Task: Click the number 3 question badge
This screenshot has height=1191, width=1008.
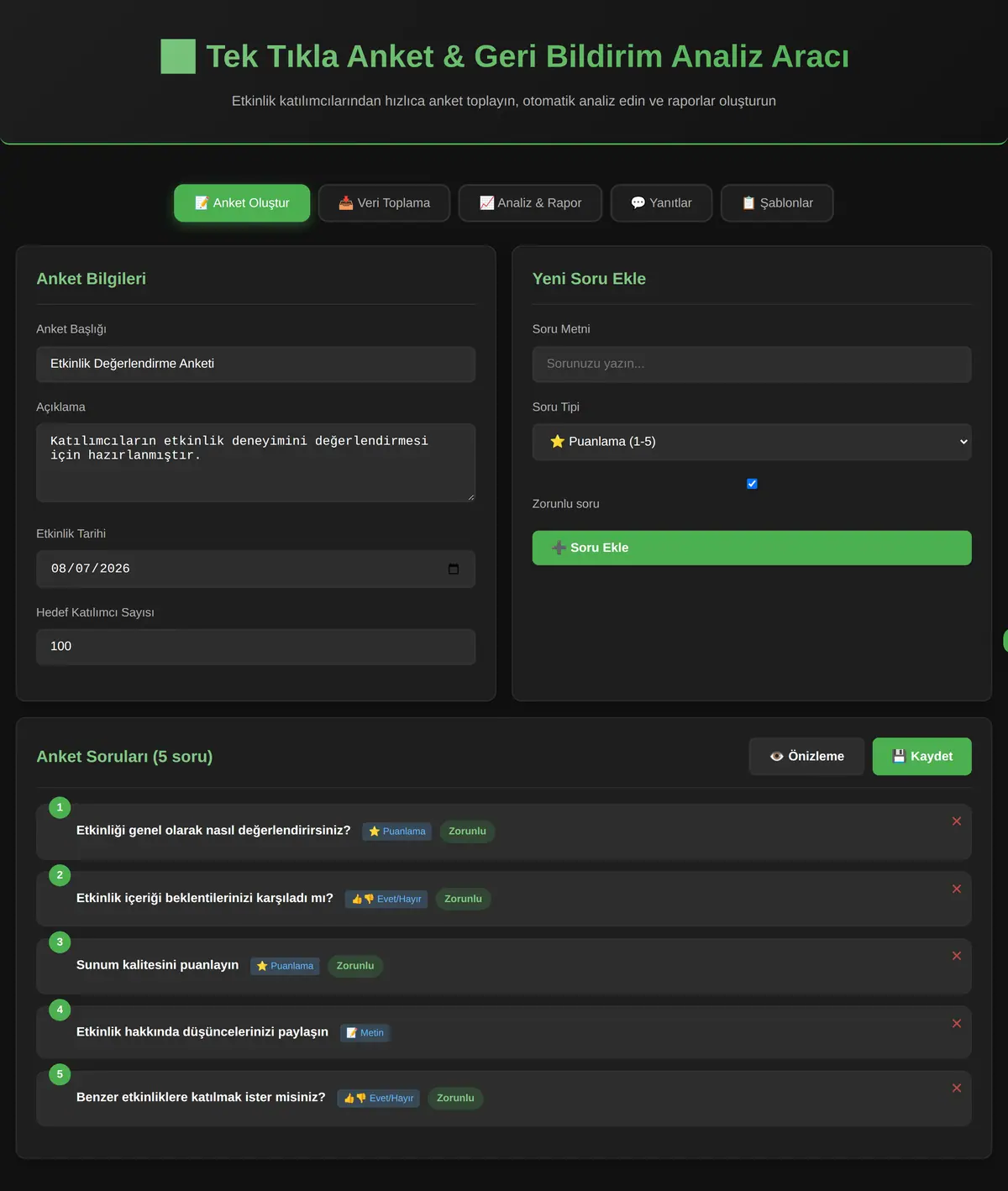Action: coord(60,942)
